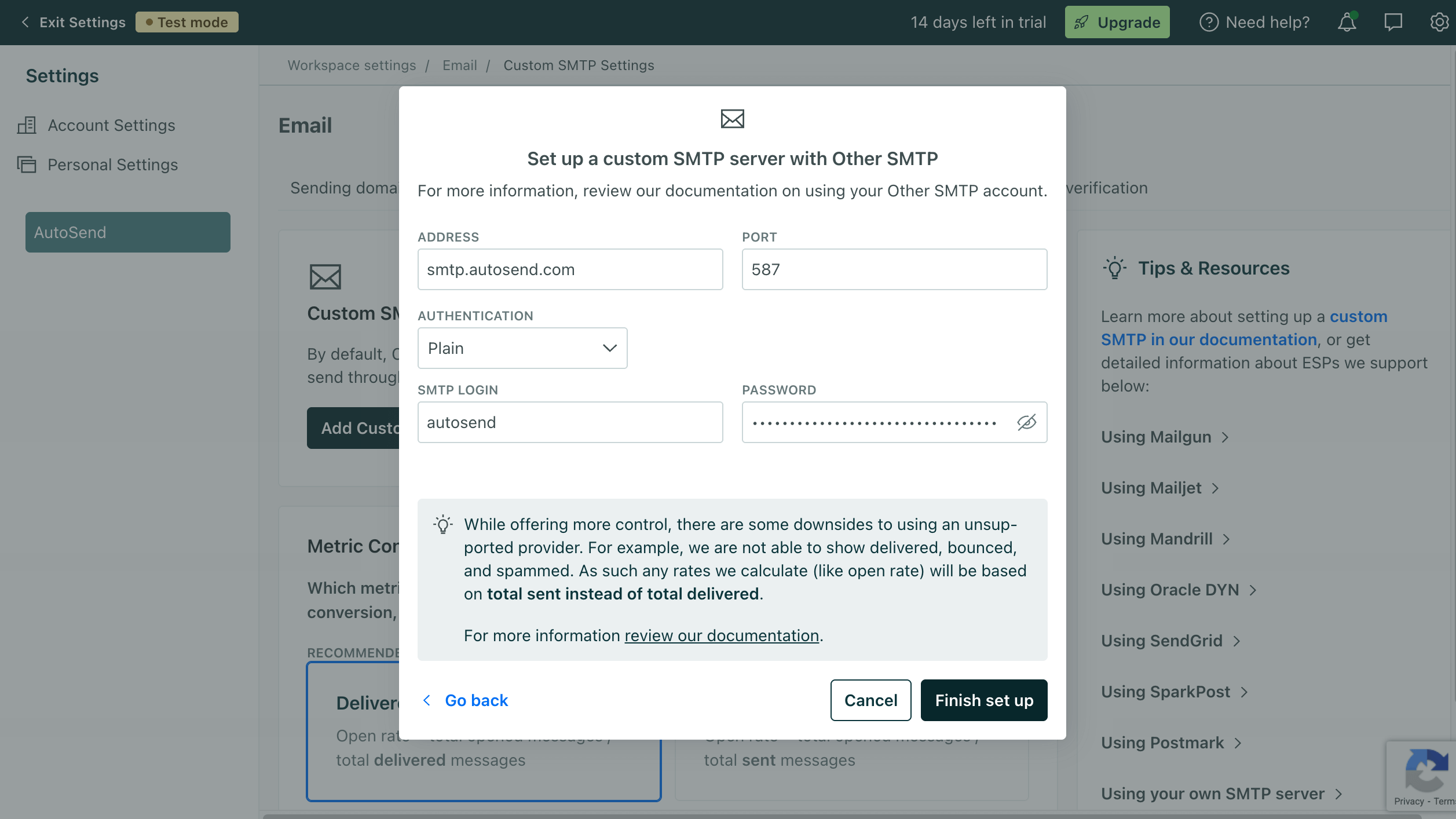Click review our documentation link

point(721,636)
